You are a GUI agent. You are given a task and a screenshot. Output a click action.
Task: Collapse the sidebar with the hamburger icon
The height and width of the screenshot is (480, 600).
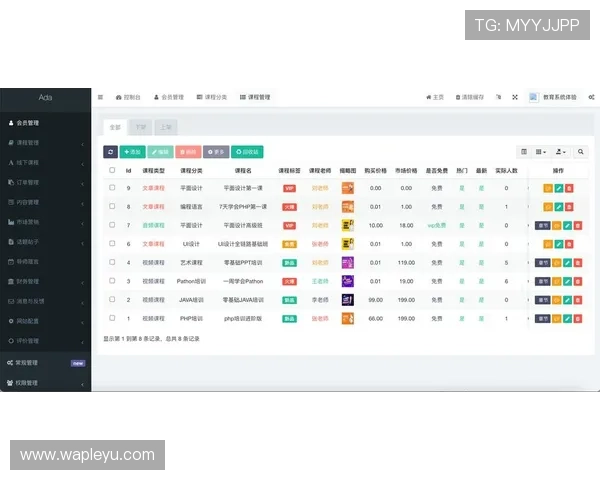point(100,97)
